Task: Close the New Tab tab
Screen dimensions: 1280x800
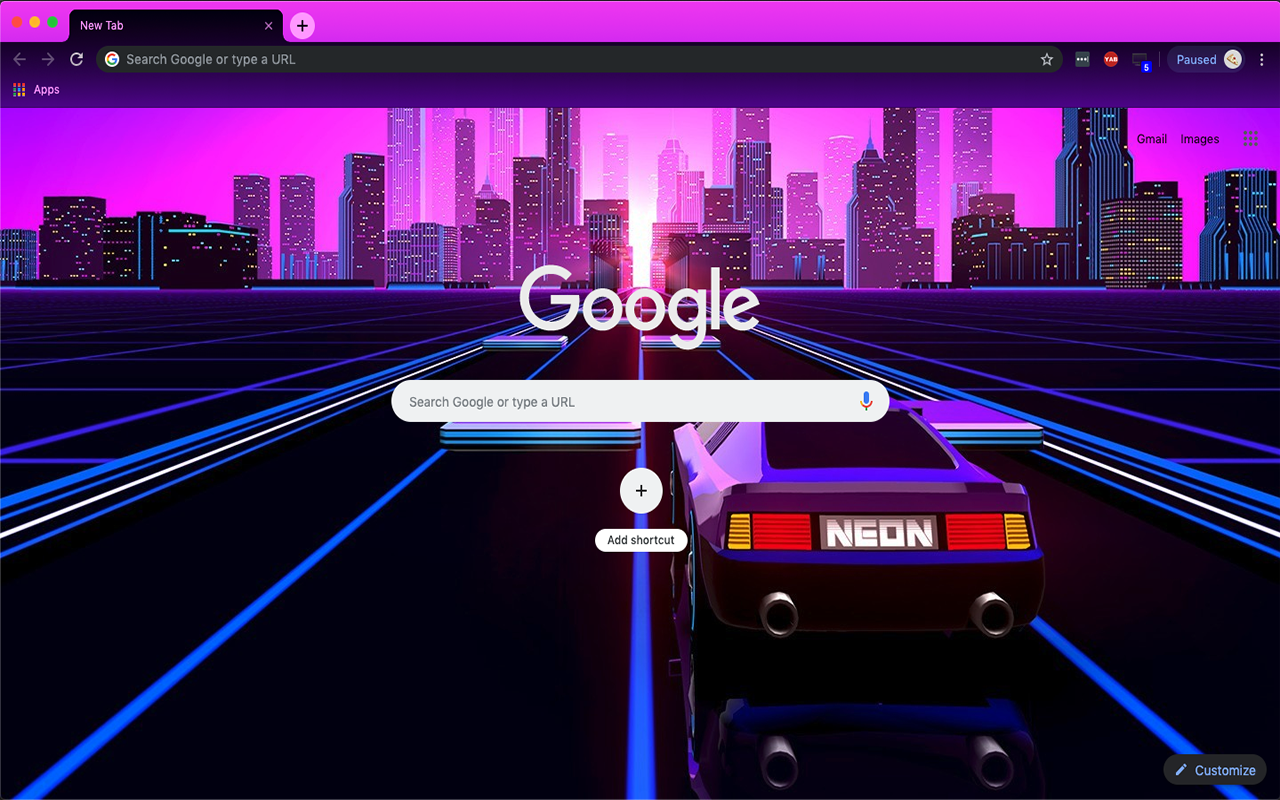Action: click(268, 26)
